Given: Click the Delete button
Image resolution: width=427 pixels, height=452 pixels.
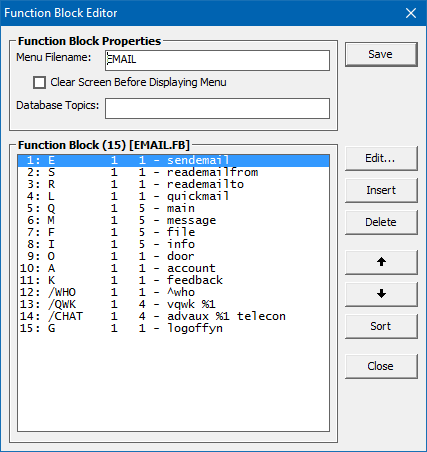Looking at the screenshot, I should tap(381, 222).
